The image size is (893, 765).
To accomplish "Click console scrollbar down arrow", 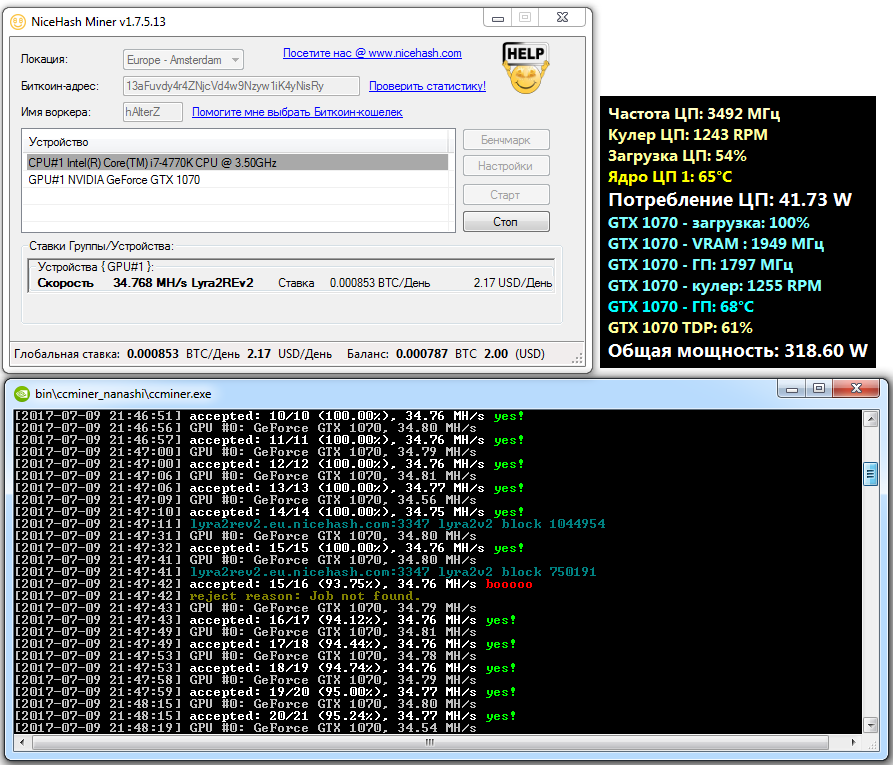I will (x=870, y=725).
